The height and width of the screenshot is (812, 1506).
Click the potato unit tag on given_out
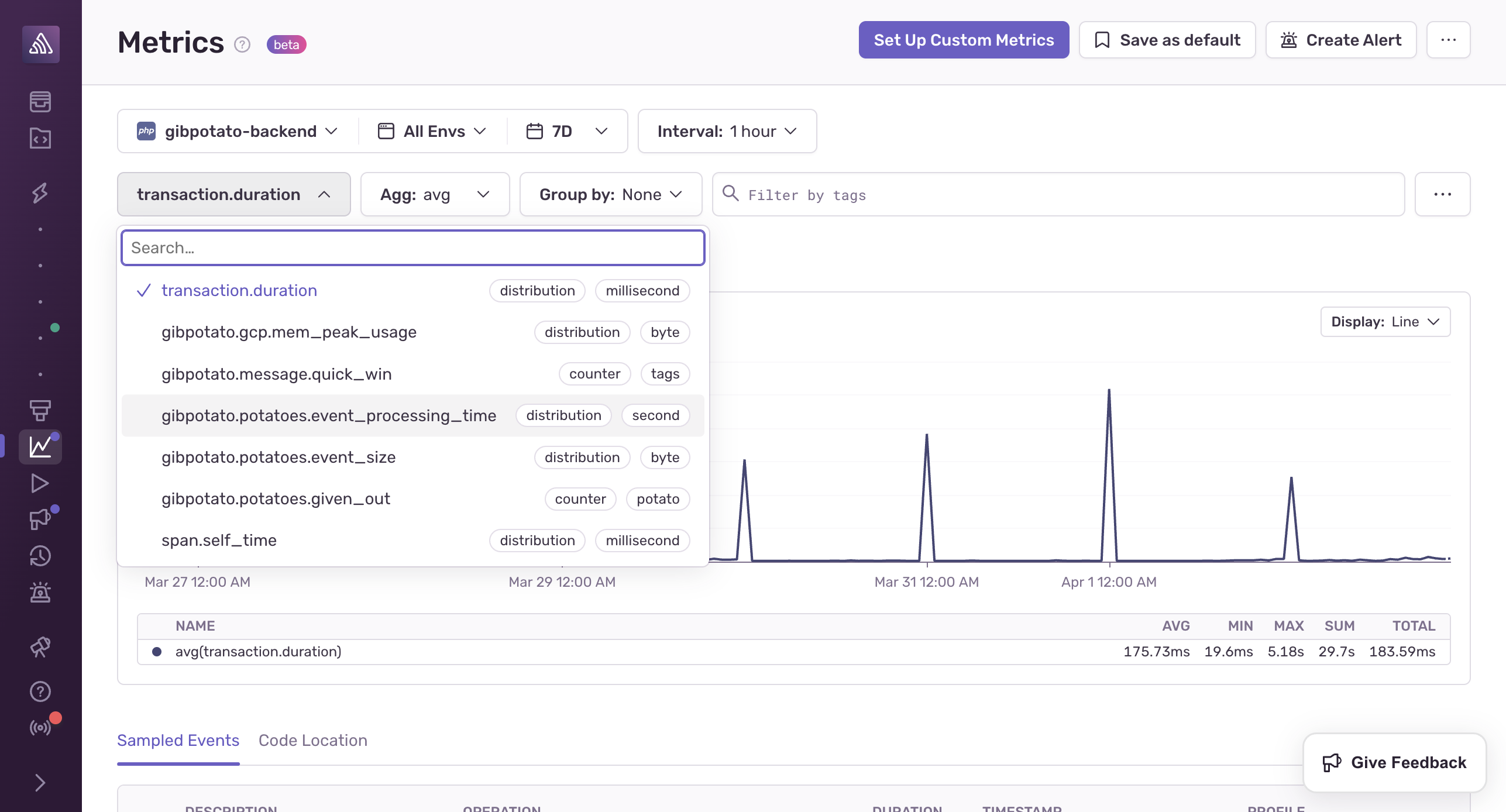658,499
